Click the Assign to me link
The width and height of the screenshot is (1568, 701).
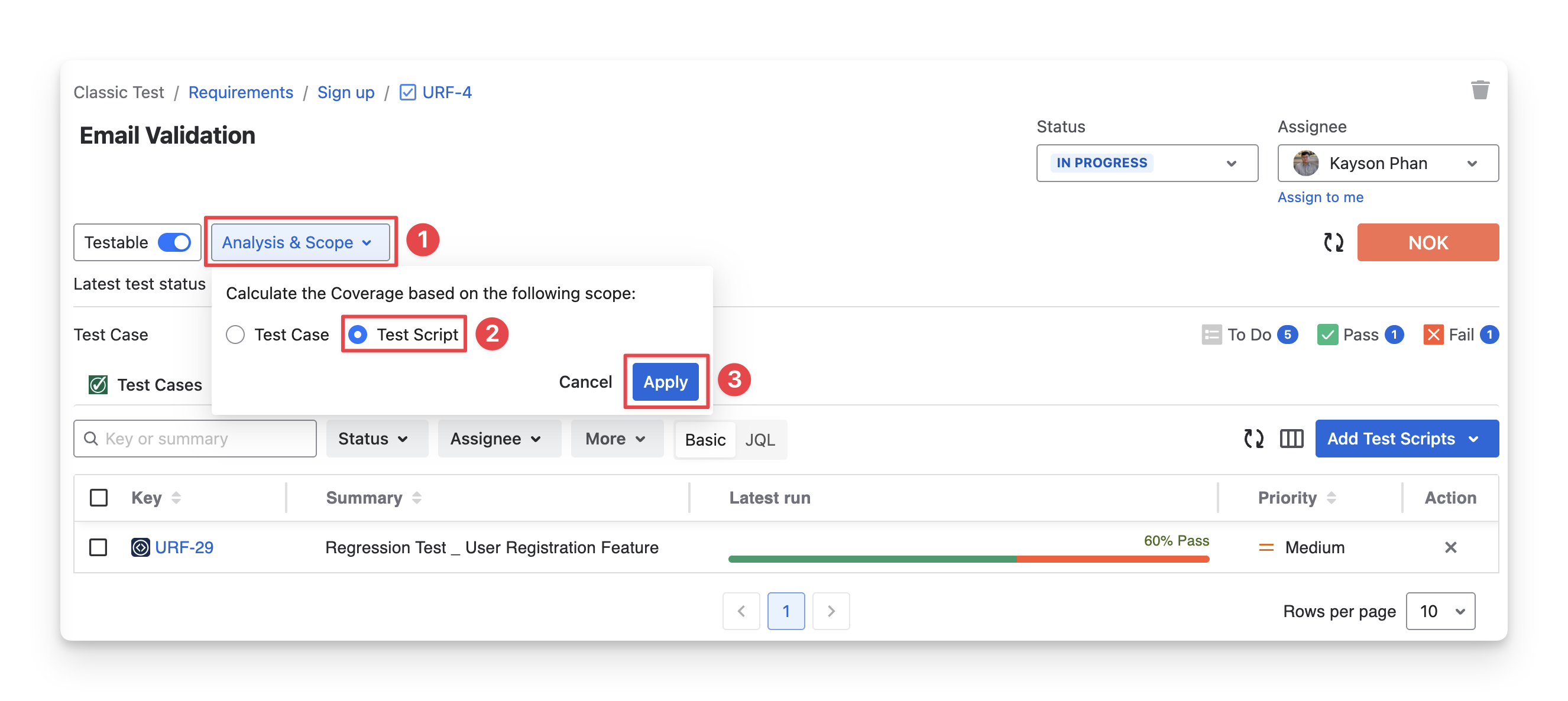coord(1320,197)
